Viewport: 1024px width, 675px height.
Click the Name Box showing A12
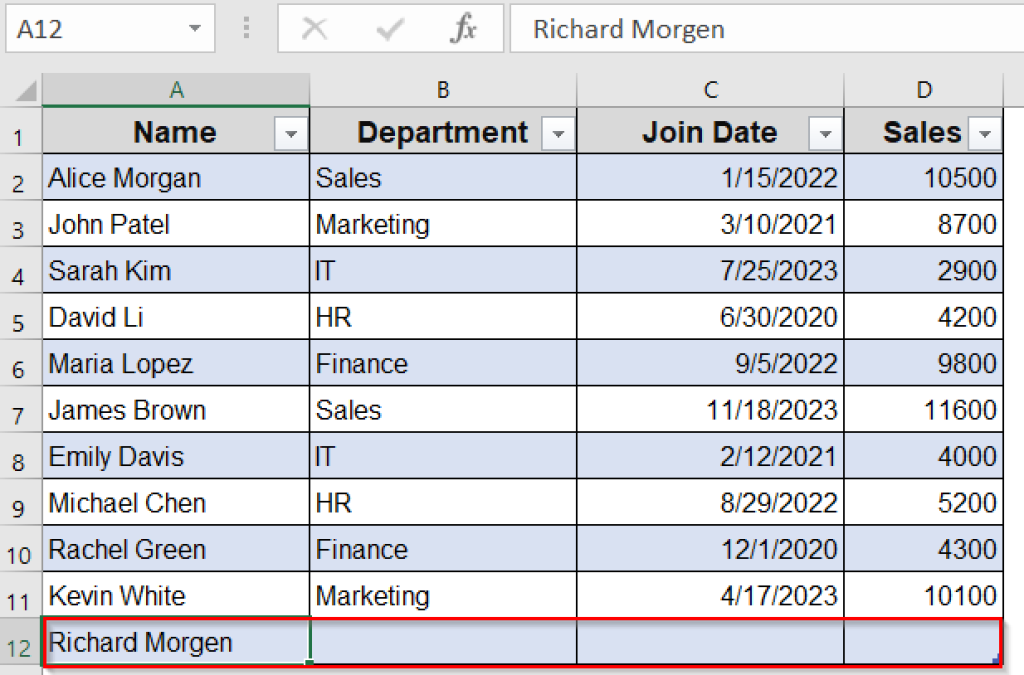pyautogui.click(x=90, y=29)
